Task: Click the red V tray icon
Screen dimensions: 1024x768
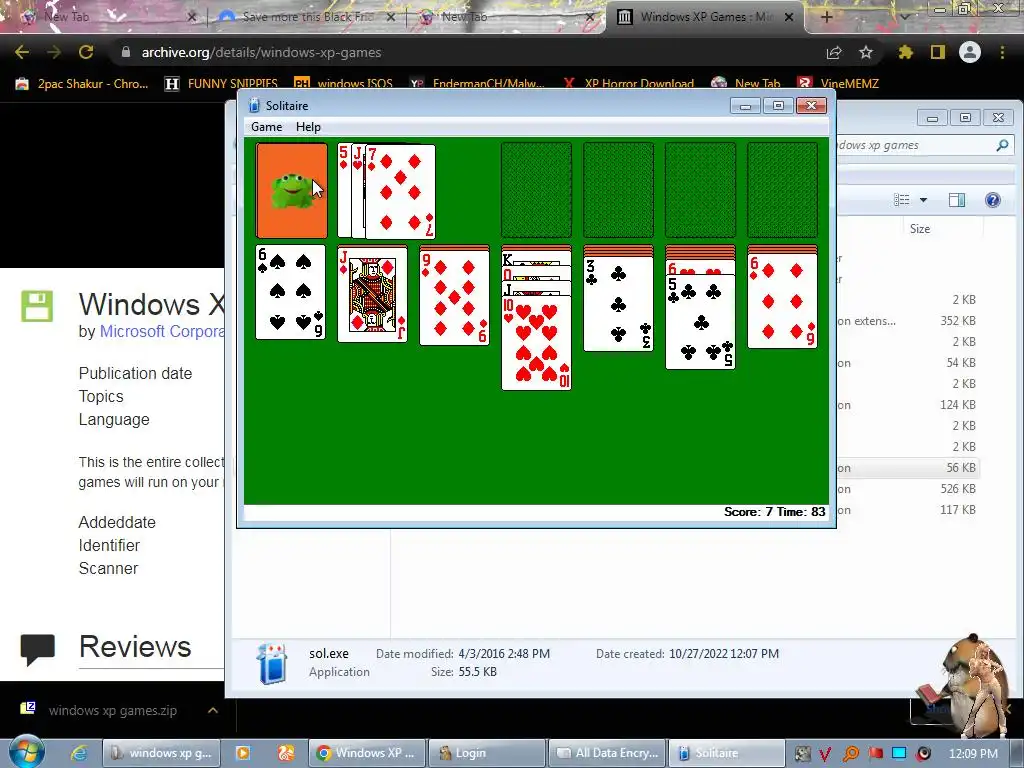Action: coord(825,754)
